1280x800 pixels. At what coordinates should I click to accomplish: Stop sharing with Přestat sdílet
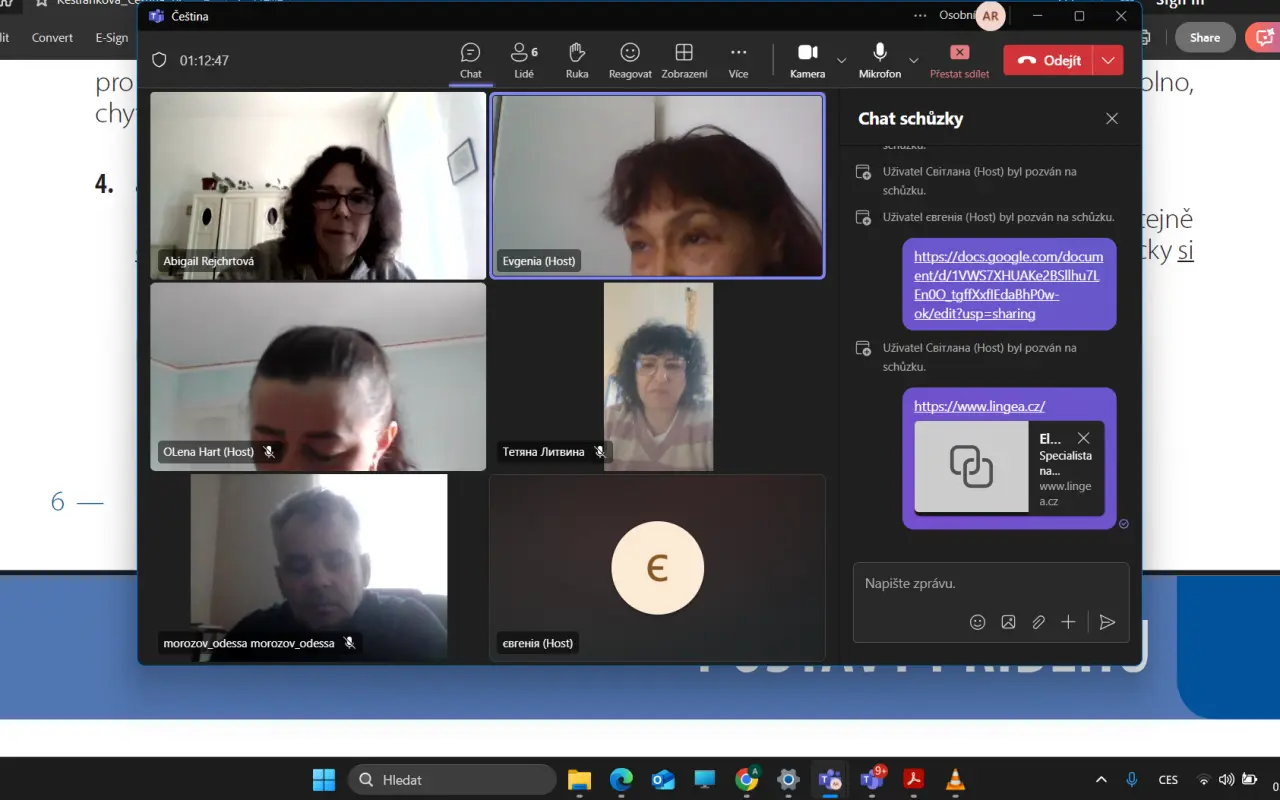tap(960, 60)
